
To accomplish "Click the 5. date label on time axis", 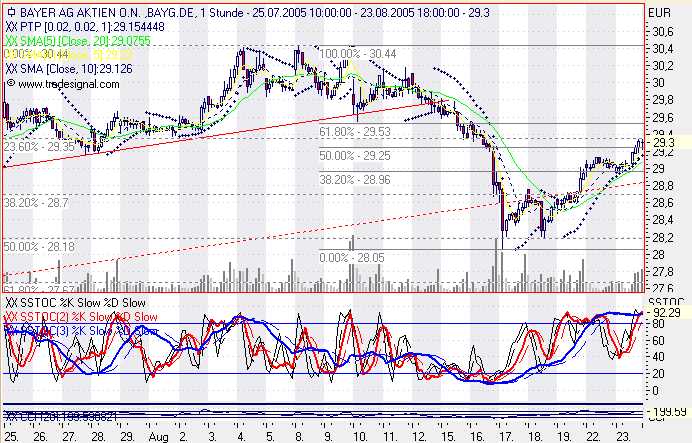I will [270, 437].
